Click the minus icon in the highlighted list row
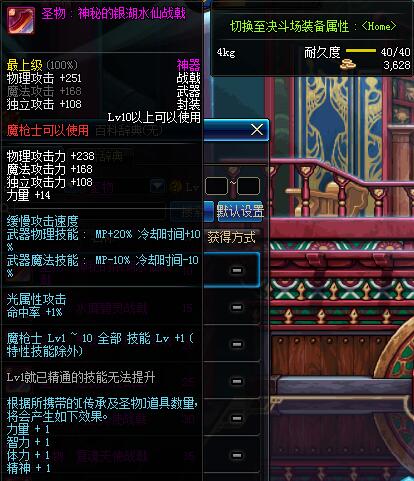 click(237, 270)
